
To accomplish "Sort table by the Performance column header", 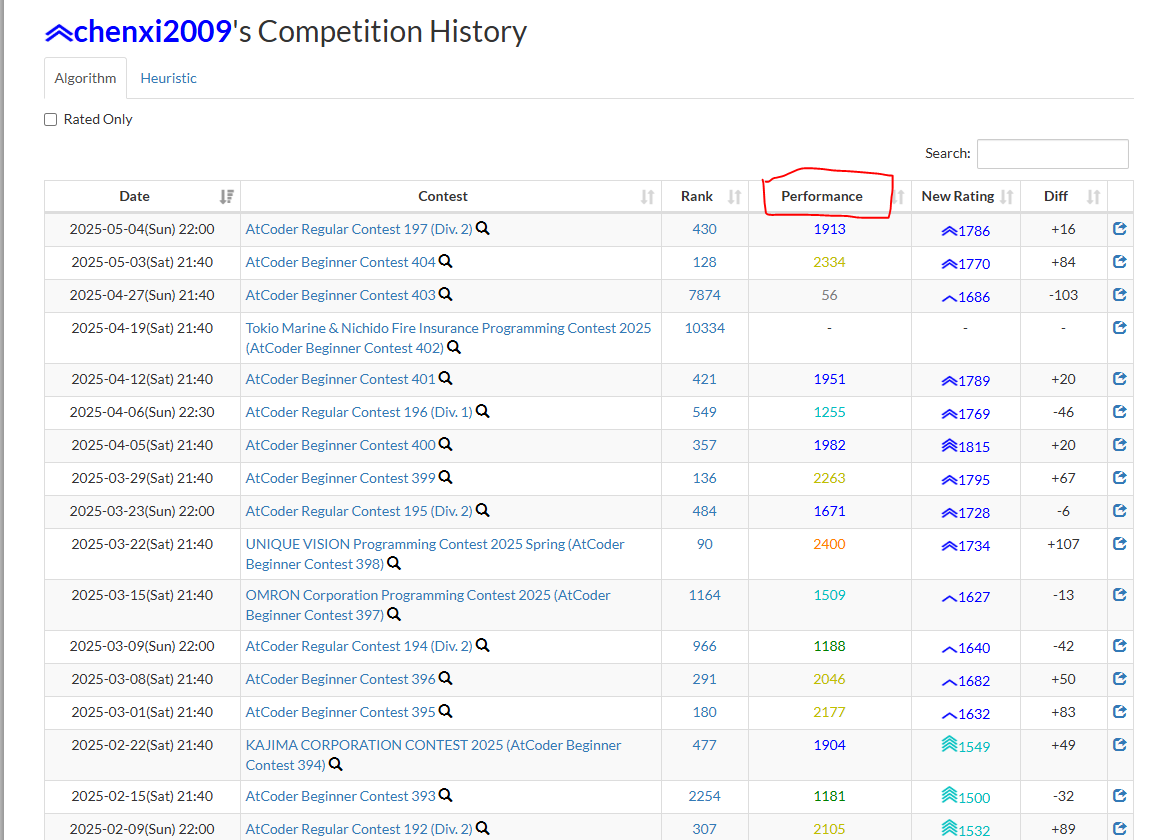I will coord(822,196).
